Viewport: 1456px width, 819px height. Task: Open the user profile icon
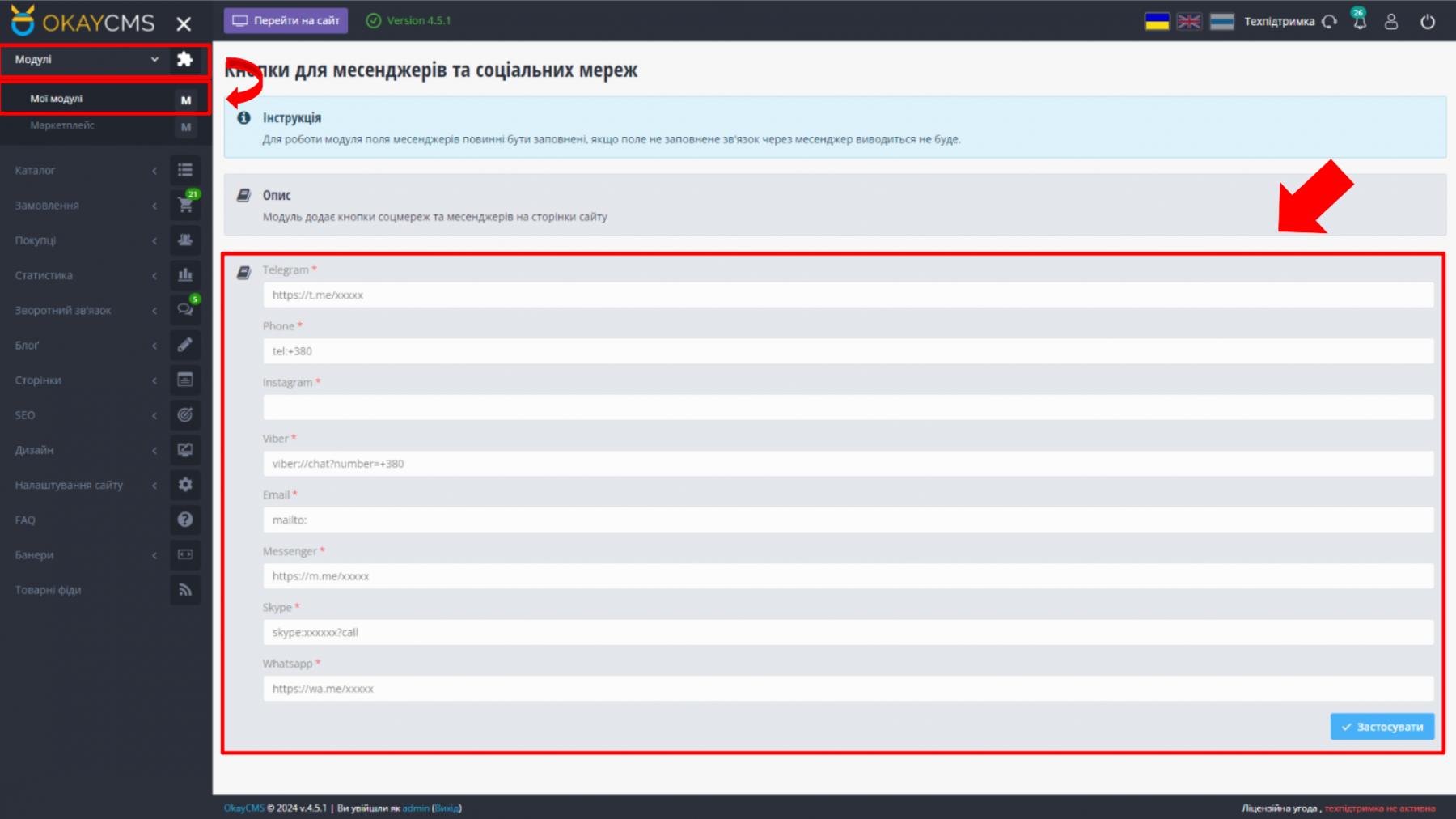1391,22
